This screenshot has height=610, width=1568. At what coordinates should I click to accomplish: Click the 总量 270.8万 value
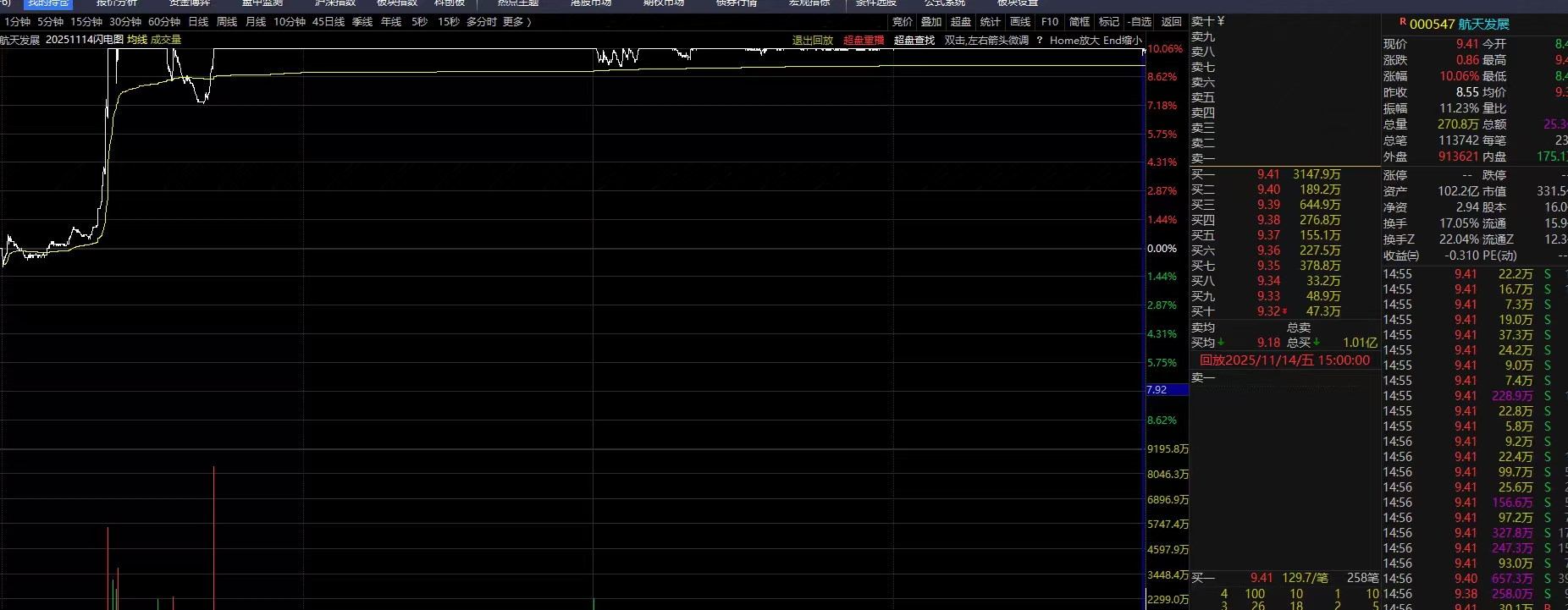click(1458, 124)
